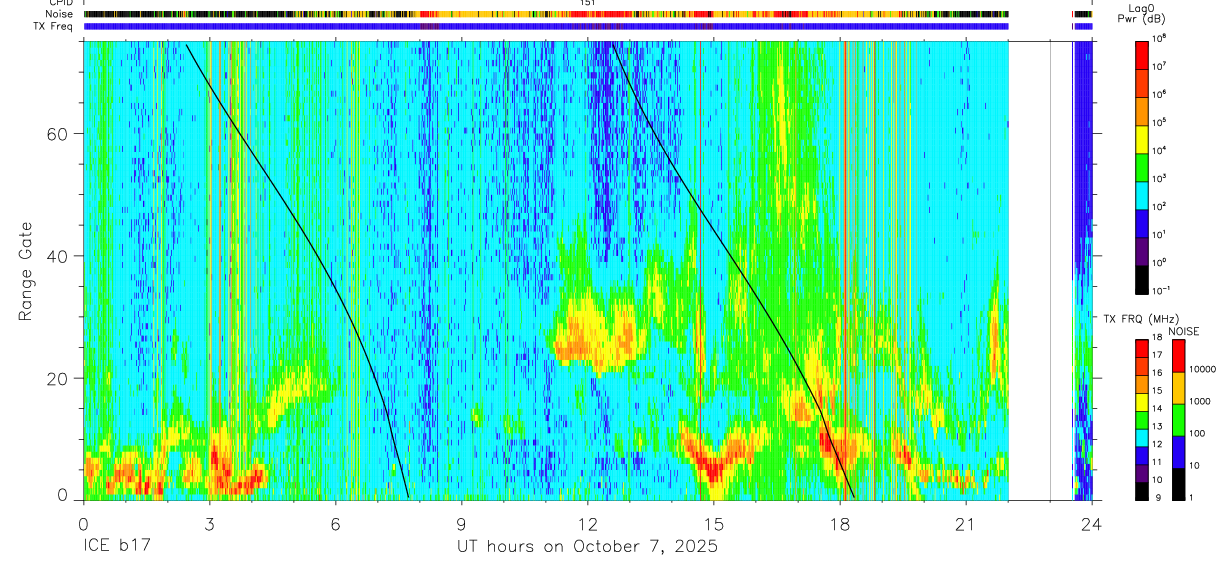This screenshot has height=567, width=1228.
Task: Click the 'CPID' row label at top
Action: 60,3
